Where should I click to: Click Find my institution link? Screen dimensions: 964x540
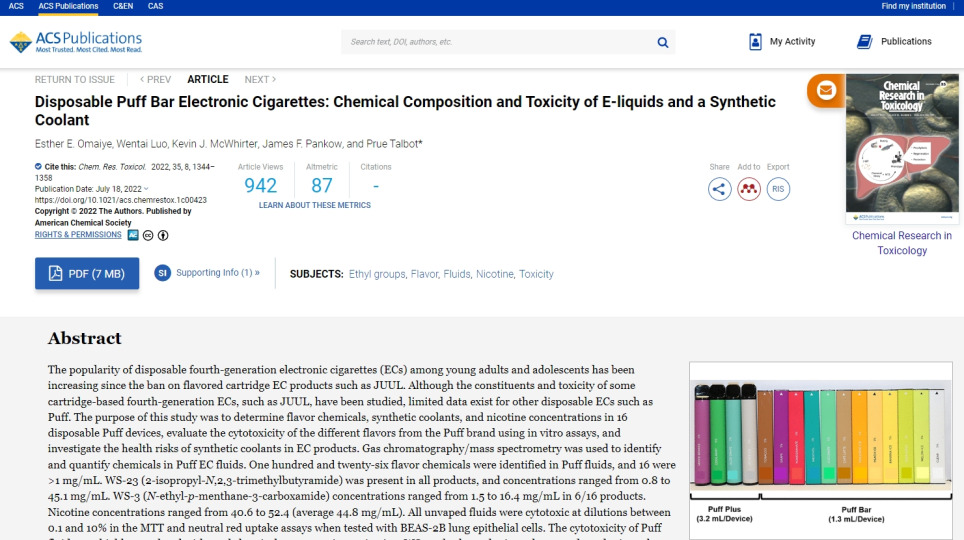[x=914, y=6]
